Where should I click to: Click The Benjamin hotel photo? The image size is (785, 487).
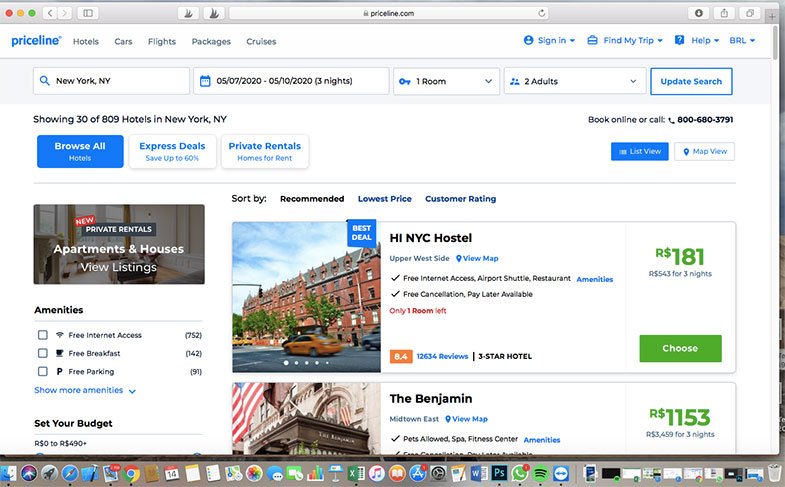pyautogui.click(x=306, y=419)
